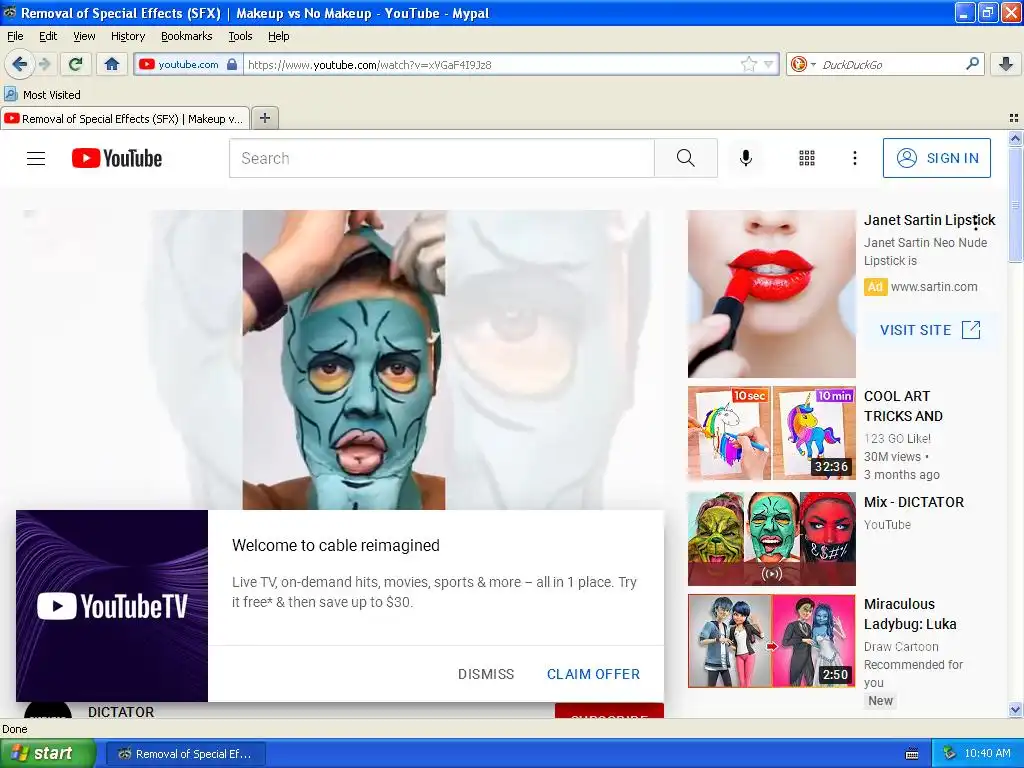Open the DuckDuckGo search engine selector
This screenshot has height=768, width=1024.
click(x=803, y=64)
